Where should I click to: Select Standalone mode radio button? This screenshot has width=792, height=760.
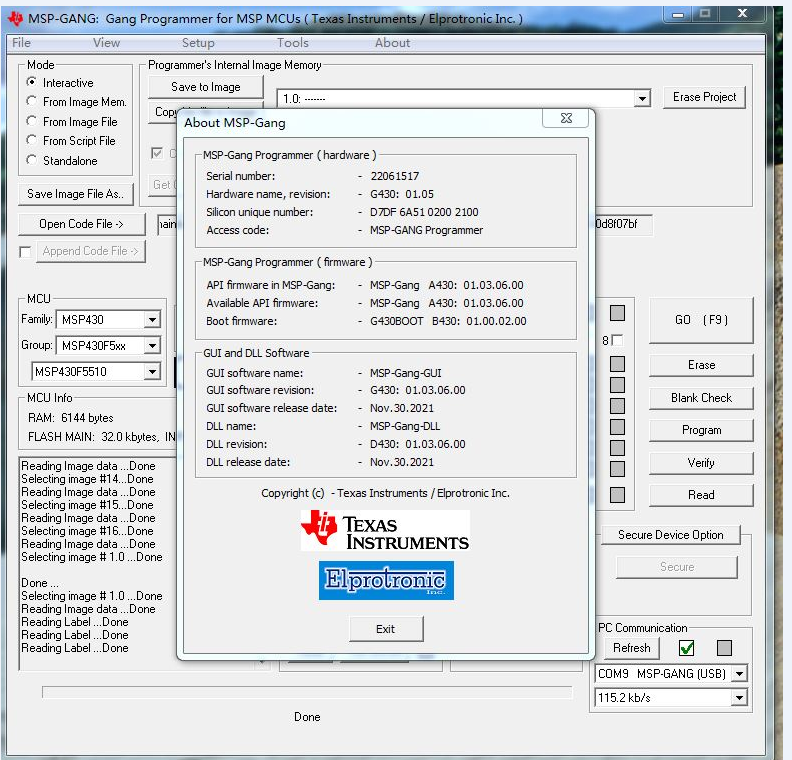coord(31,160)
